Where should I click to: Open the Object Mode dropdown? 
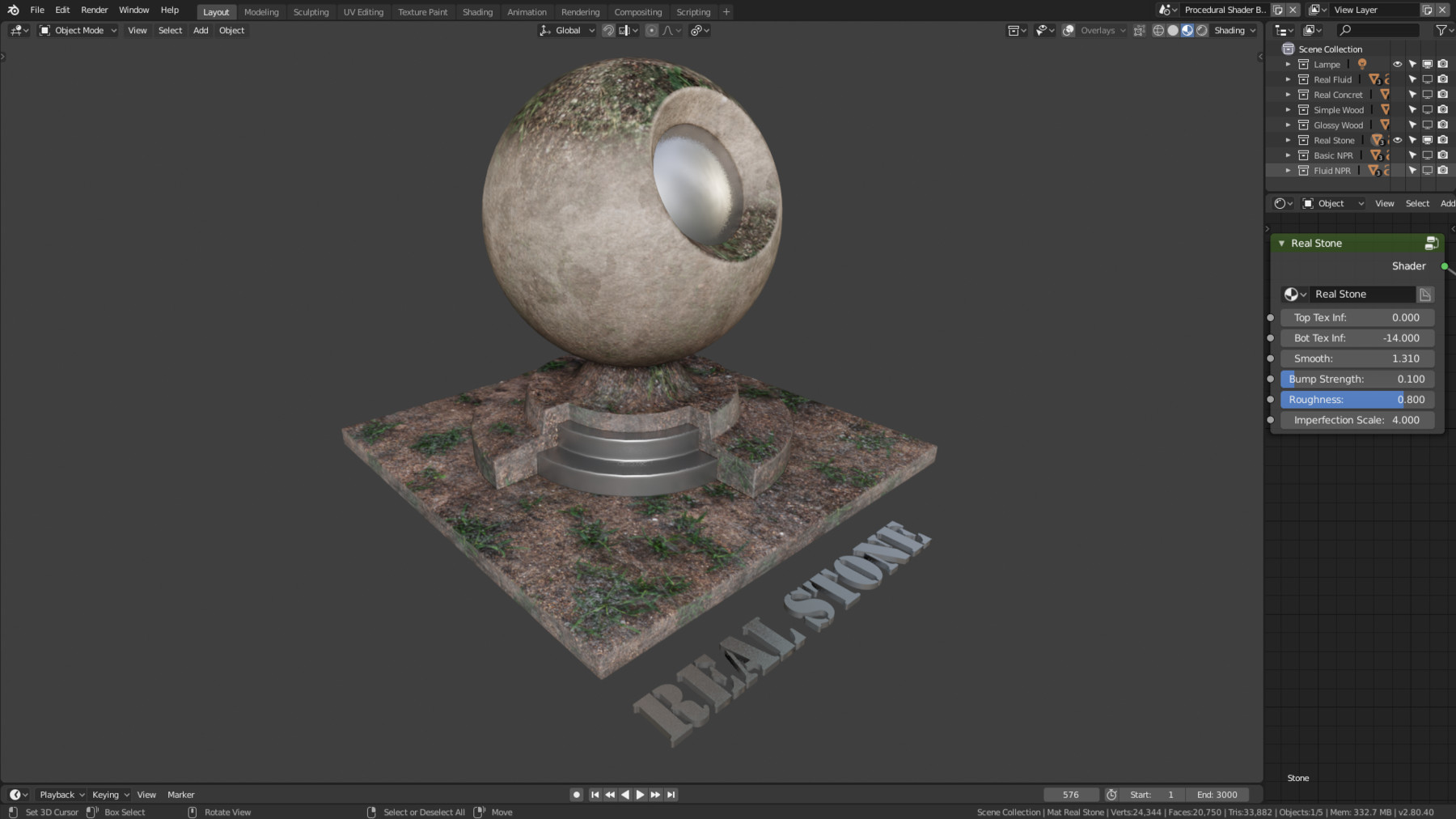pyautogui.click(x=78, y=30)
